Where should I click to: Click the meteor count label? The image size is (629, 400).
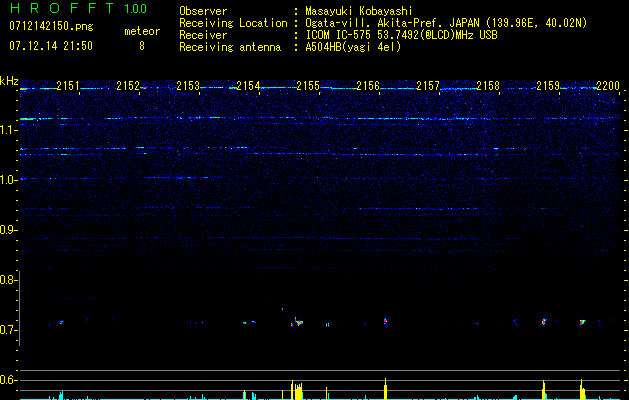(x=142, y=31)
